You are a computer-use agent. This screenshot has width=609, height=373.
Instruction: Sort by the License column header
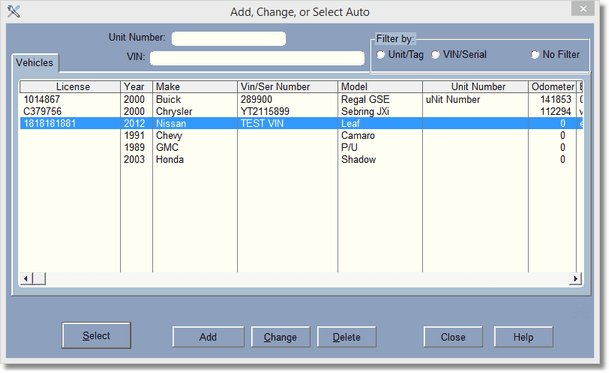pyautogui.click(x=70, y=86)
